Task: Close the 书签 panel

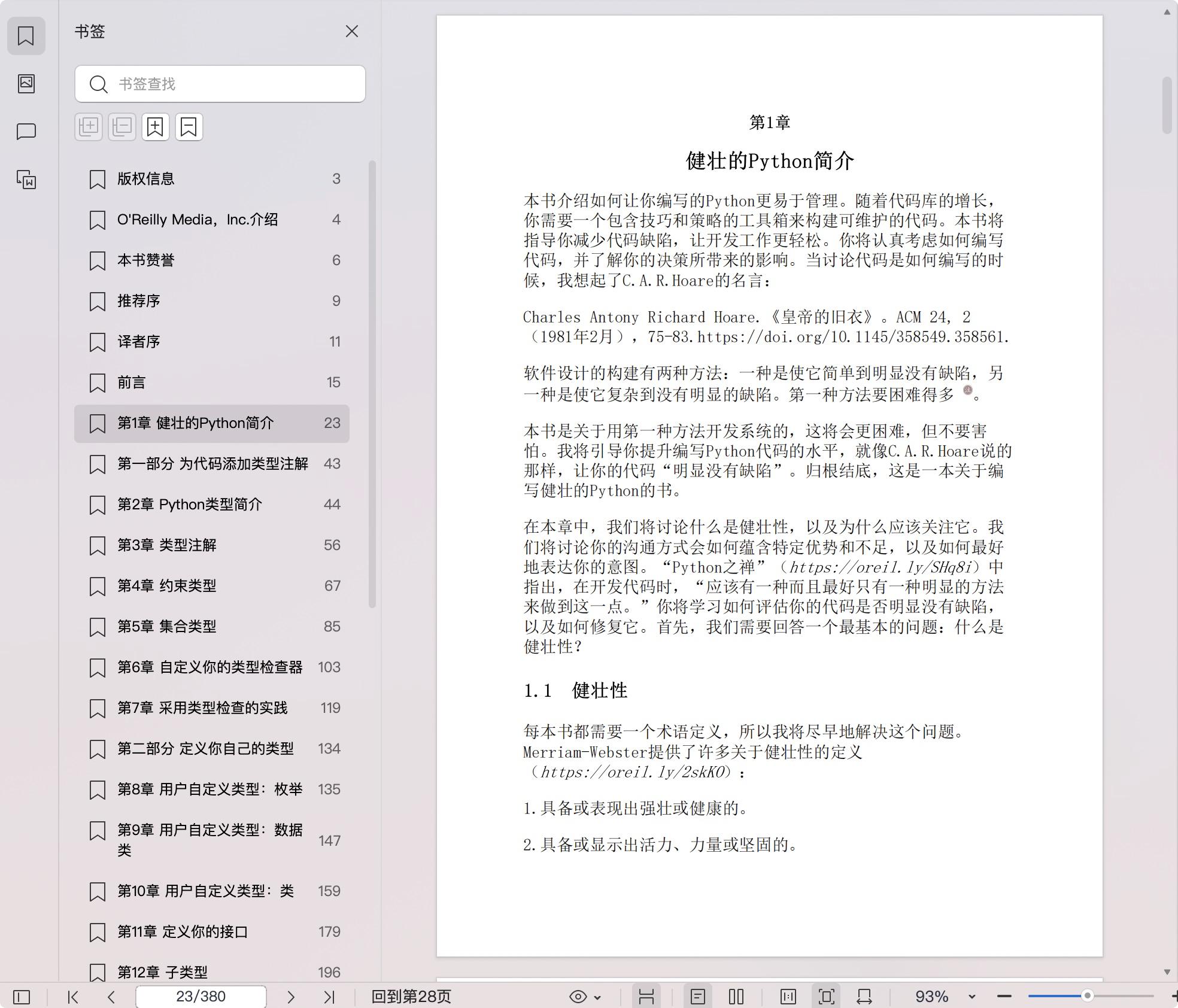Action: point(352,31)
